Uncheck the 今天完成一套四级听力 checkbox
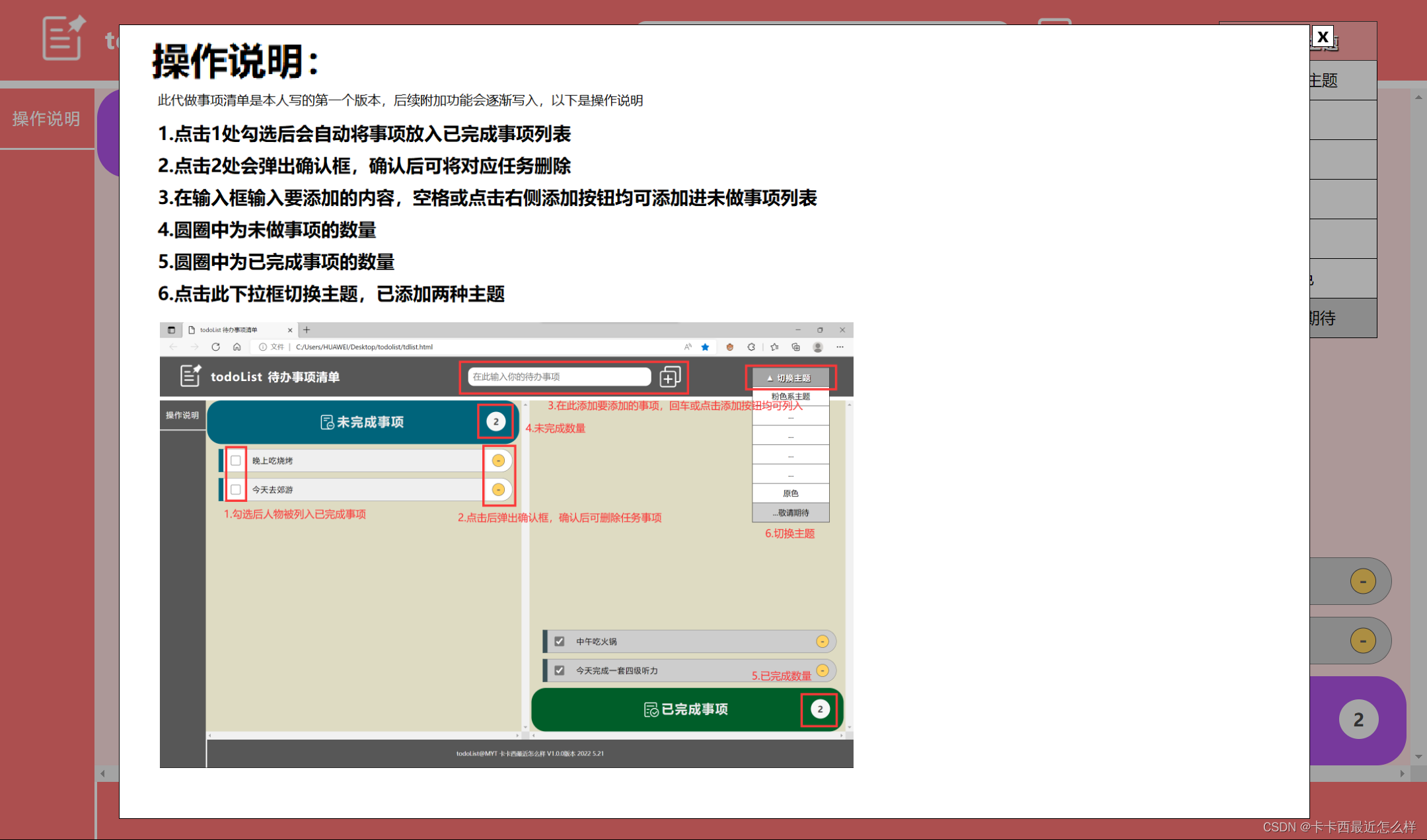Image resolution: width=1427 pixels, height=840 pixels. click(x=559, y=670)
